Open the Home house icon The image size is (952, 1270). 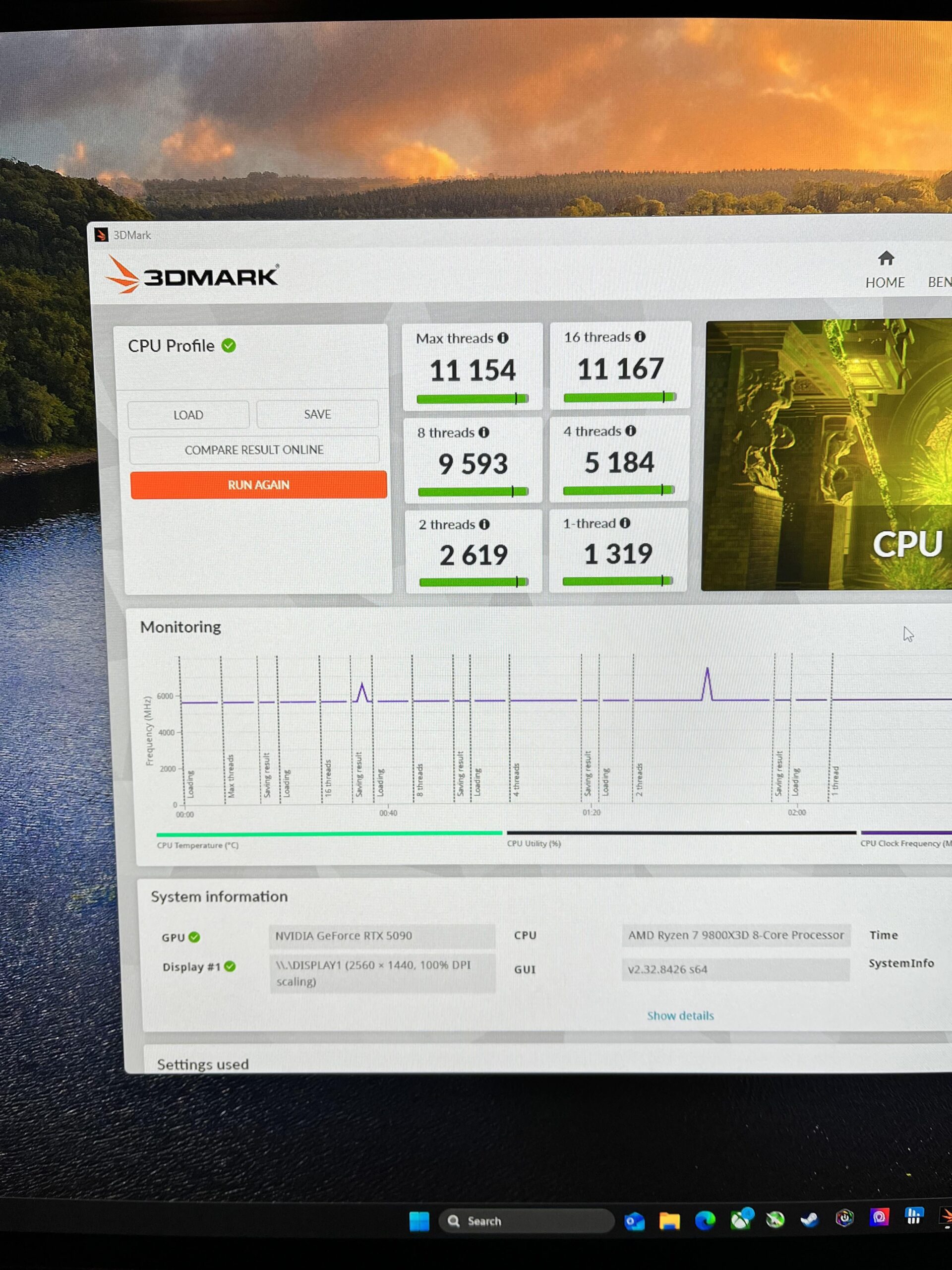886,258
